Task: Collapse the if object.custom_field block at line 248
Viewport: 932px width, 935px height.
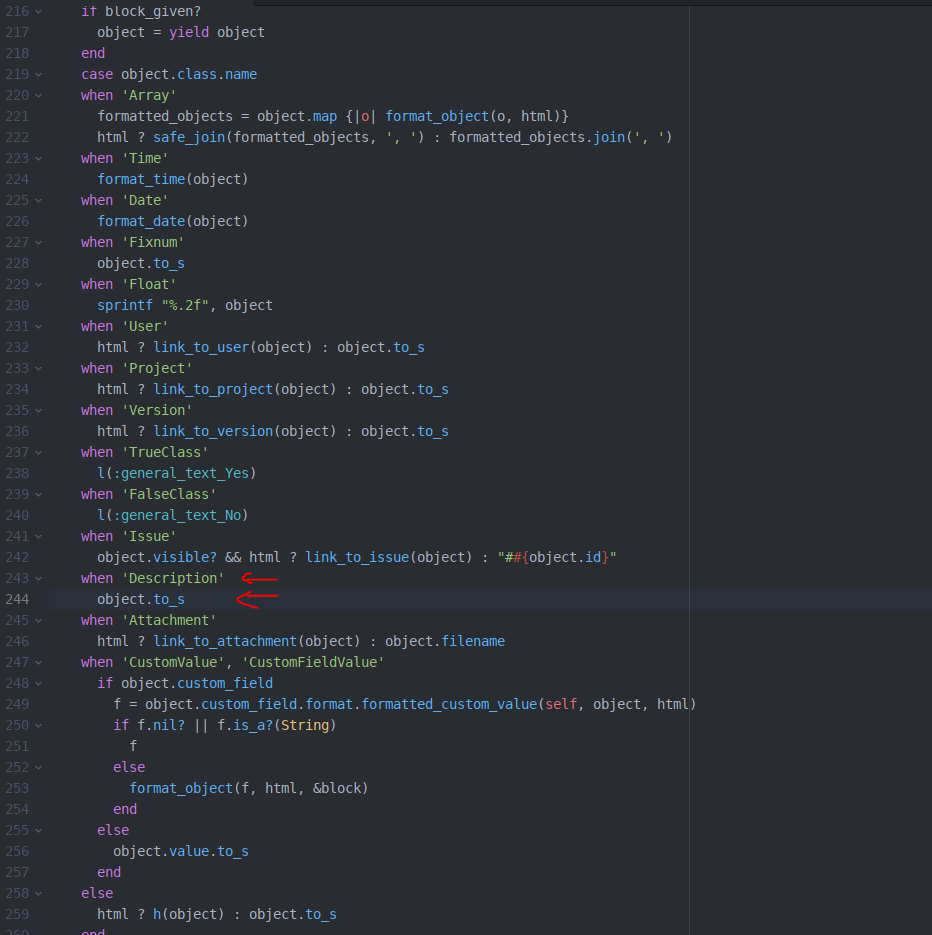Action: click(38, 683)
